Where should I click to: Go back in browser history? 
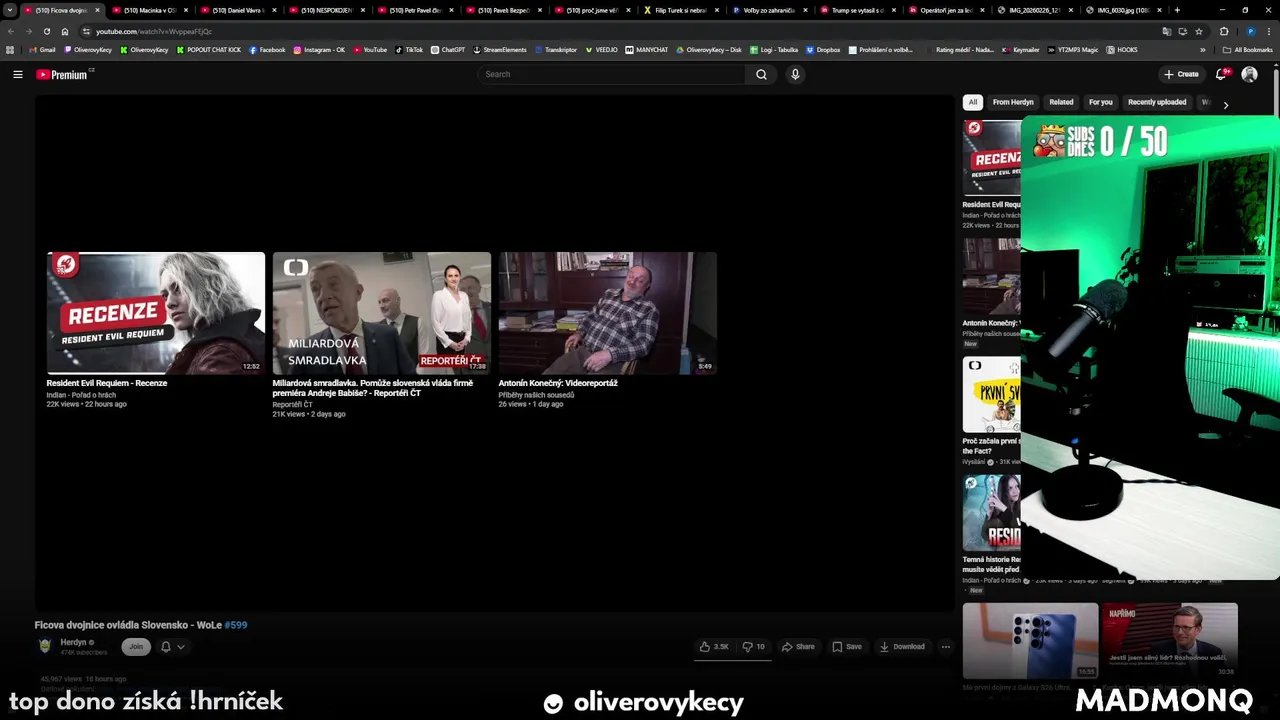pyautogui.click(x=11, y=31)
